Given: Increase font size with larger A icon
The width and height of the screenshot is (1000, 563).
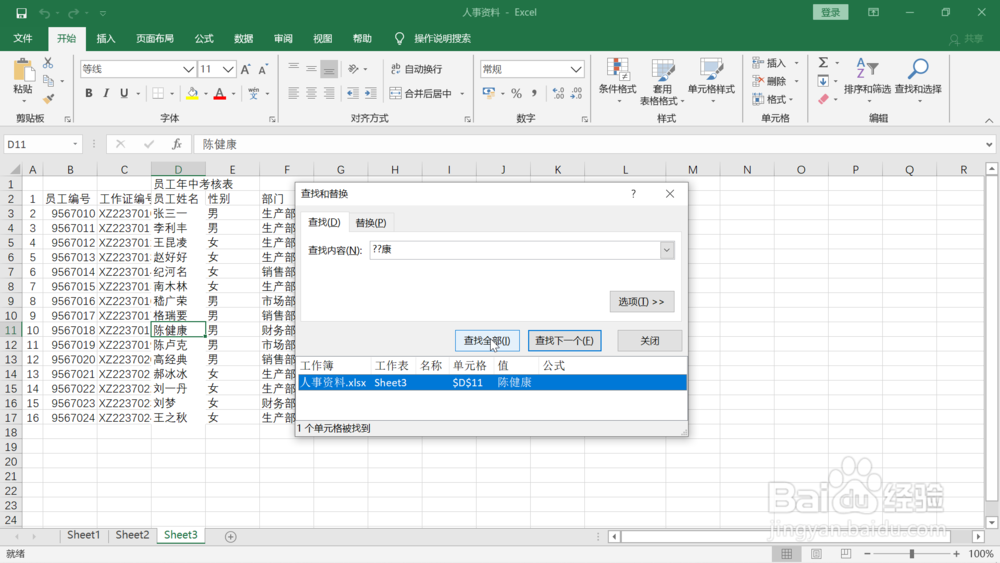Looking at the screenshot, I should click(246, 69).
